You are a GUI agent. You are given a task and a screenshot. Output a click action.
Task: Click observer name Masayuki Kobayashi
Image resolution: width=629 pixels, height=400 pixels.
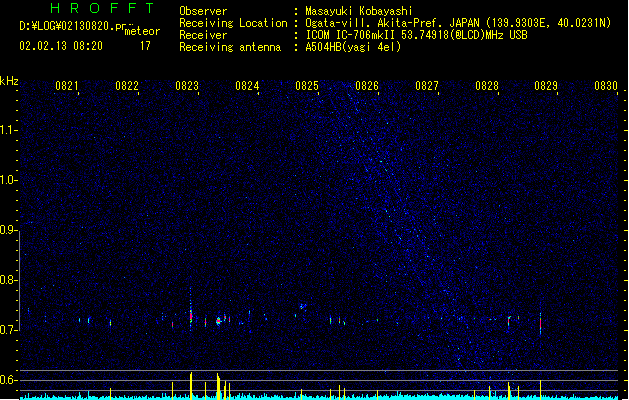pyautogui.click(x=359, y=11)
